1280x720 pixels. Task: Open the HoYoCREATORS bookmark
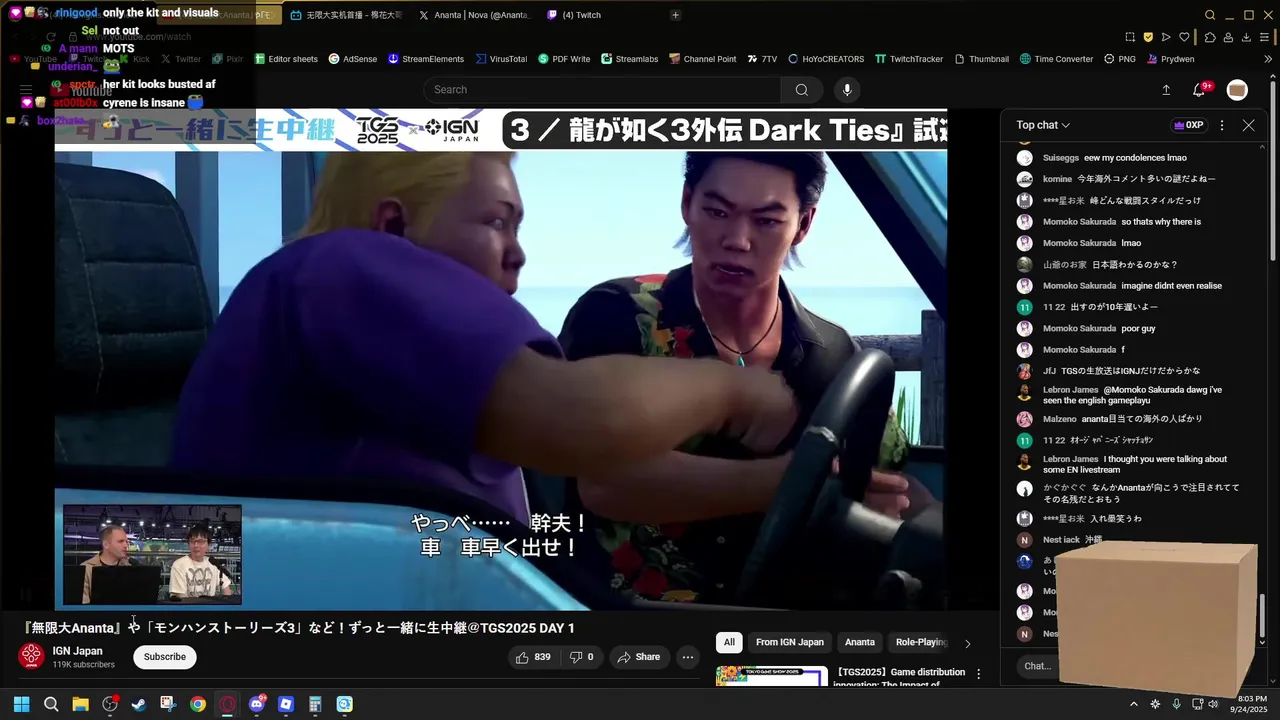(826, 59)
